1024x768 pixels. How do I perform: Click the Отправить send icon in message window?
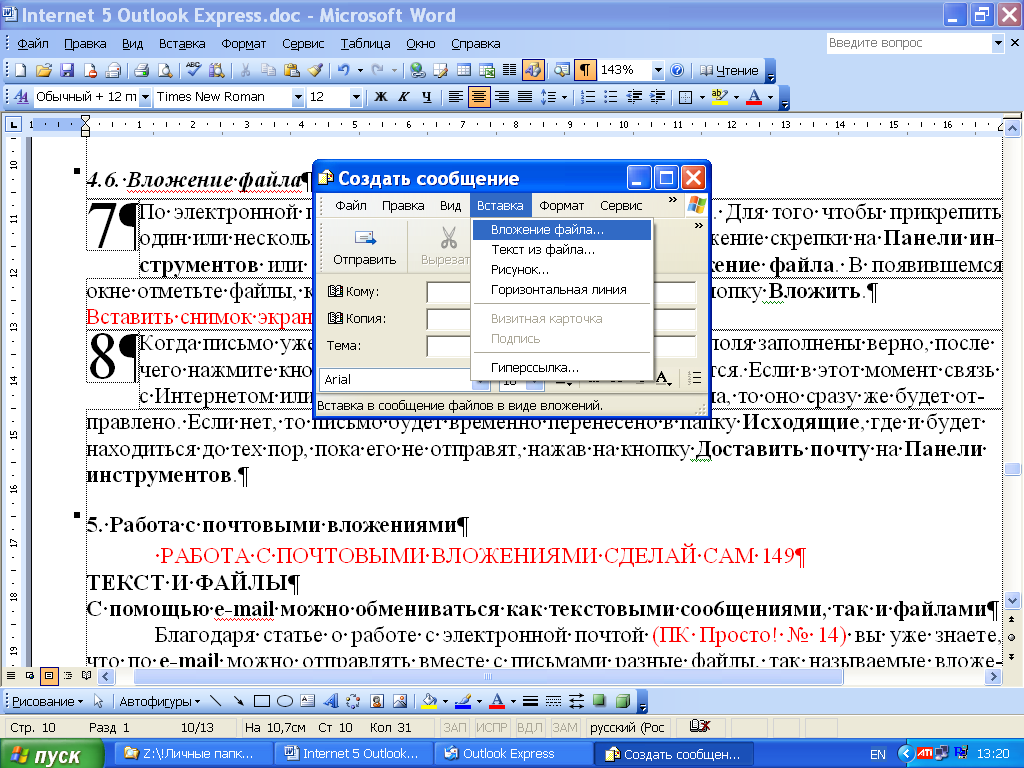click(x=364, y=246)
